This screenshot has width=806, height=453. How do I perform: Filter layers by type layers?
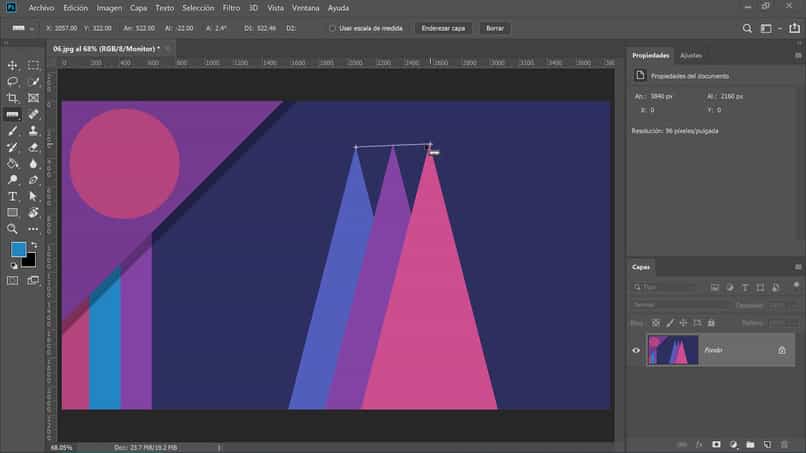tap(745, 287)
